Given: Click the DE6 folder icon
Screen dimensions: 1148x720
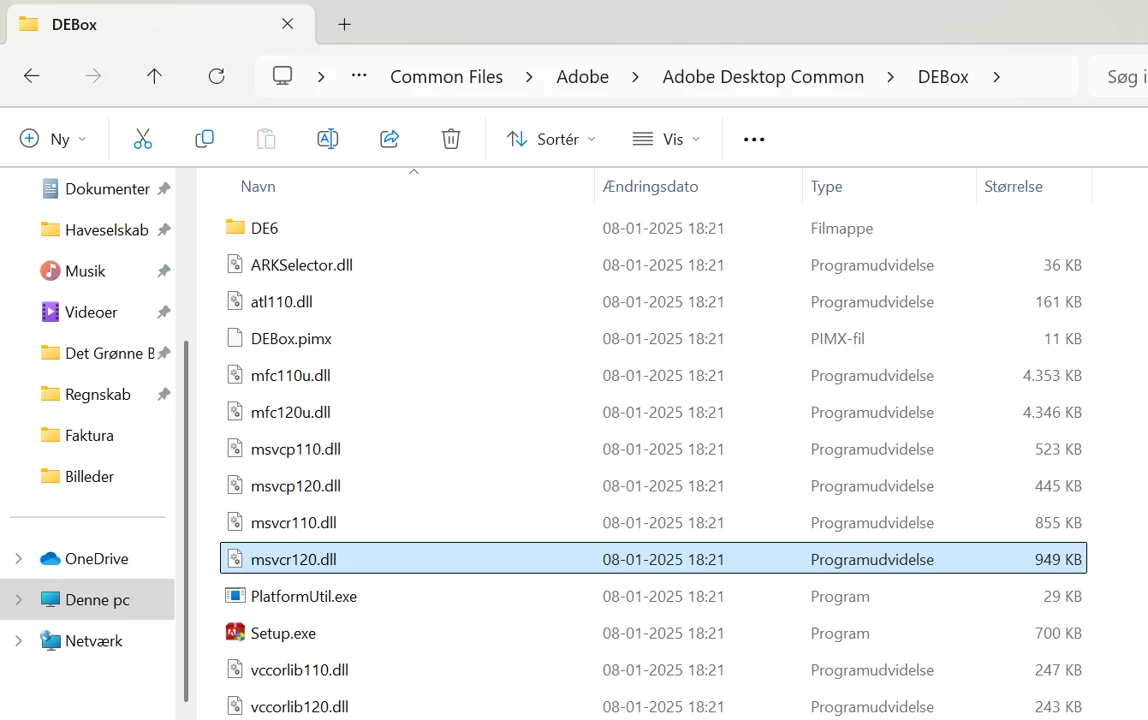Looking at the screenshot, I should tap(235, 227).
